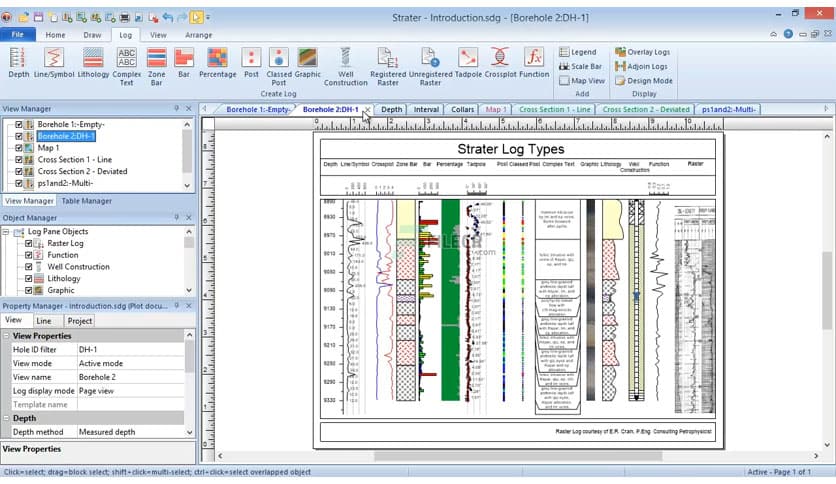
Task: Select the Tadpole log tool
Action: (468, 63)
